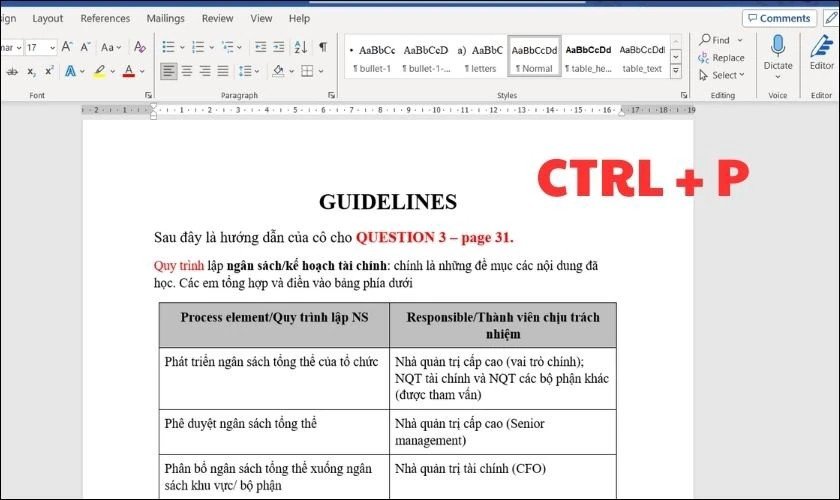
Task: Apply the Normal style
Action: coord(534,57)
